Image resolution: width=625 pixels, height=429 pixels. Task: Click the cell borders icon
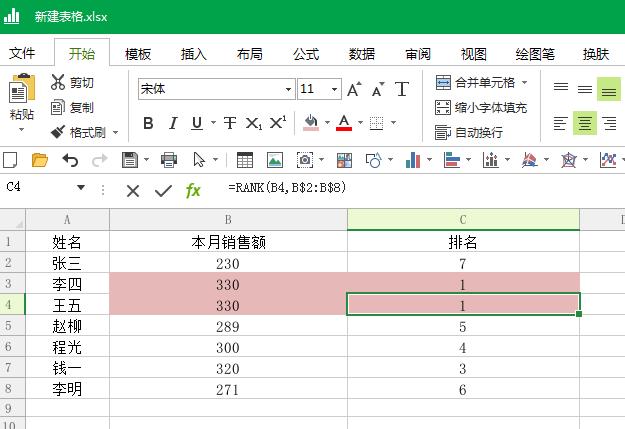point(377,123)
